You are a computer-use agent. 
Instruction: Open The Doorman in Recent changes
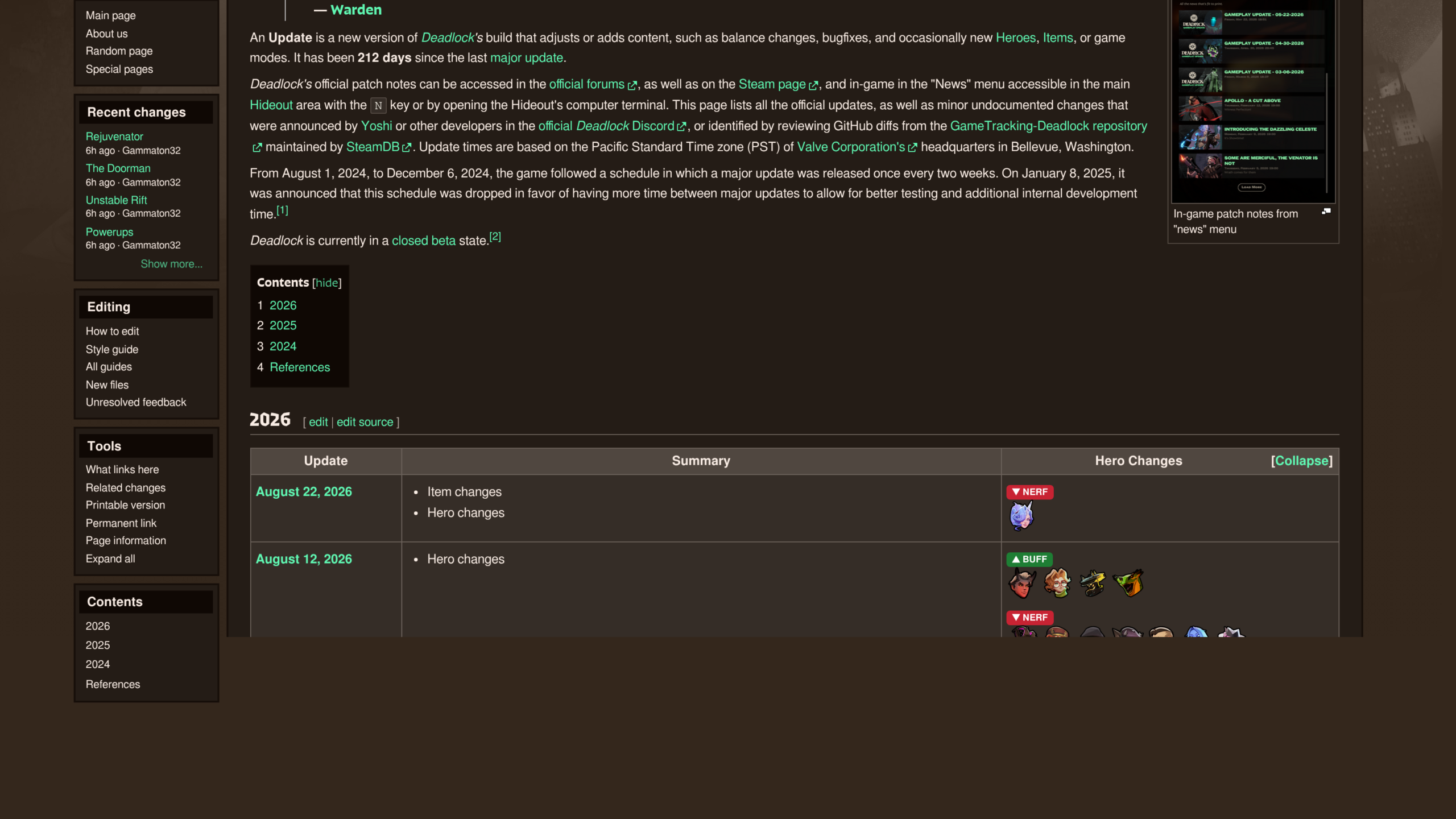click(x=118, y=168)
